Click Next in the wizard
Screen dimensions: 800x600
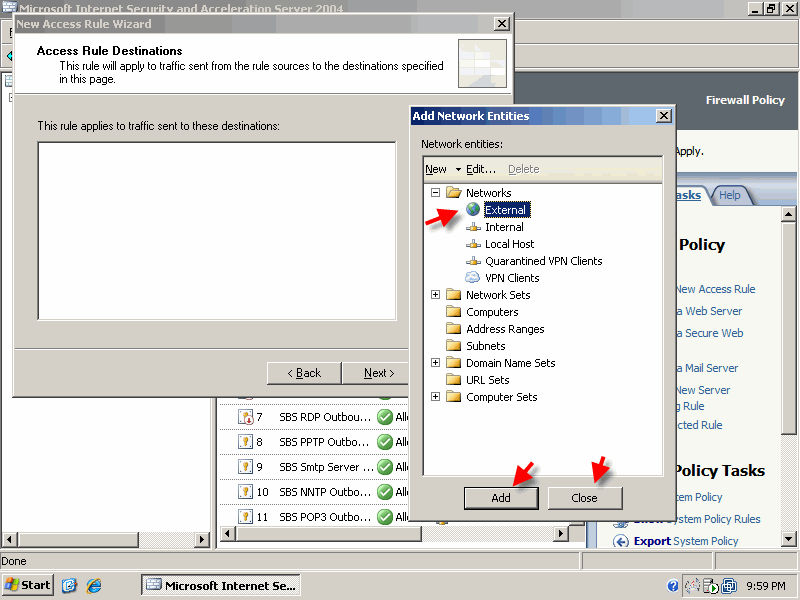click(x=378, y=373)
